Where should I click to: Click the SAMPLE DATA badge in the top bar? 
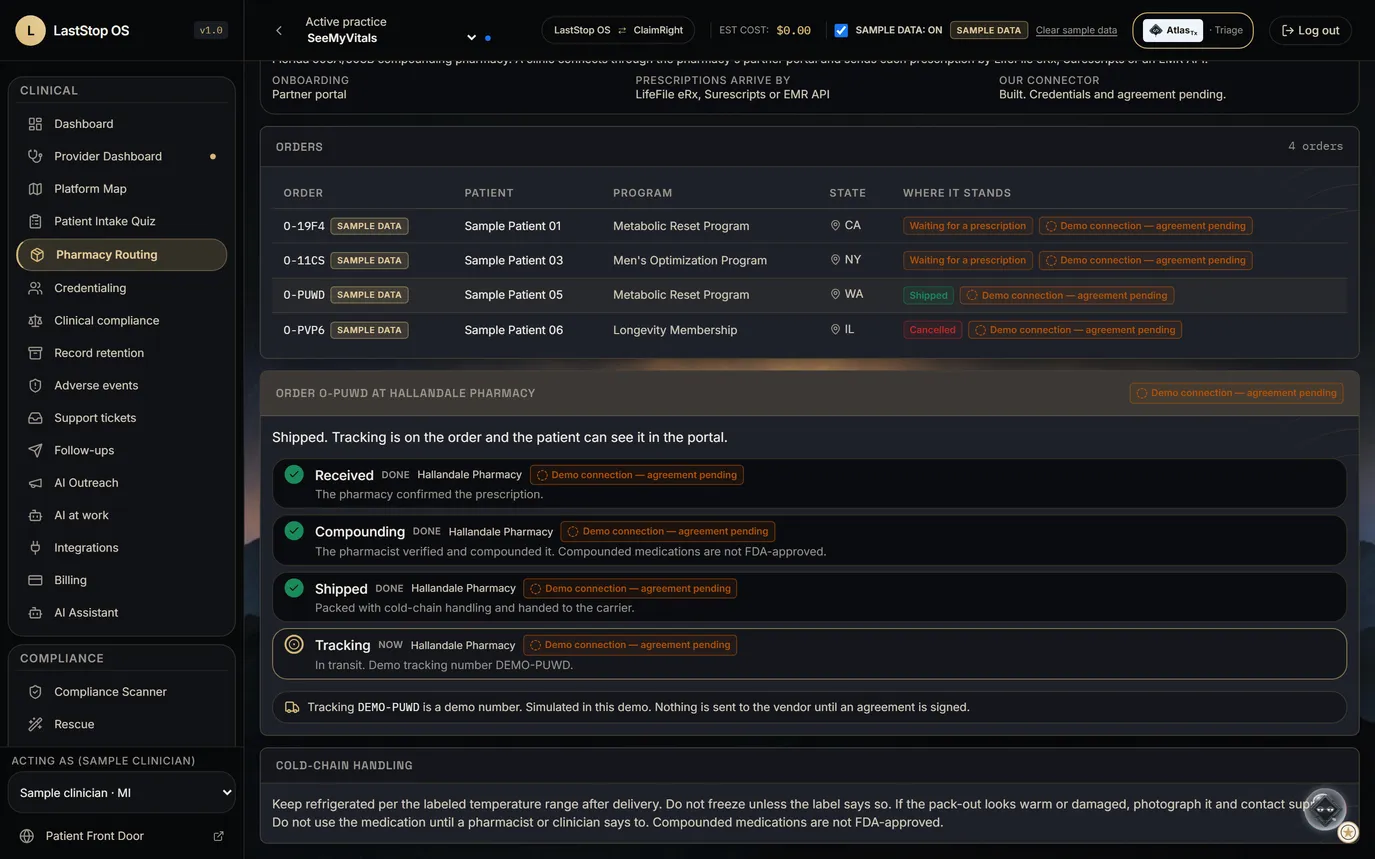pos(988,30)
